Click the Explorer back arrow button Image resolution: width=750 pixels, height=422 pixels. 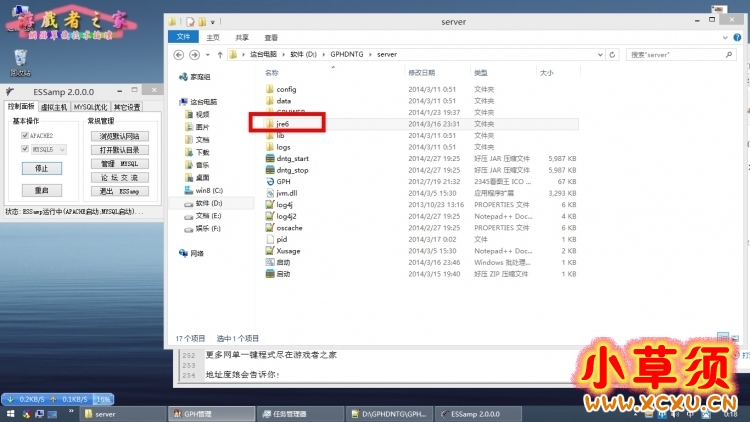[x=181, y=54]
